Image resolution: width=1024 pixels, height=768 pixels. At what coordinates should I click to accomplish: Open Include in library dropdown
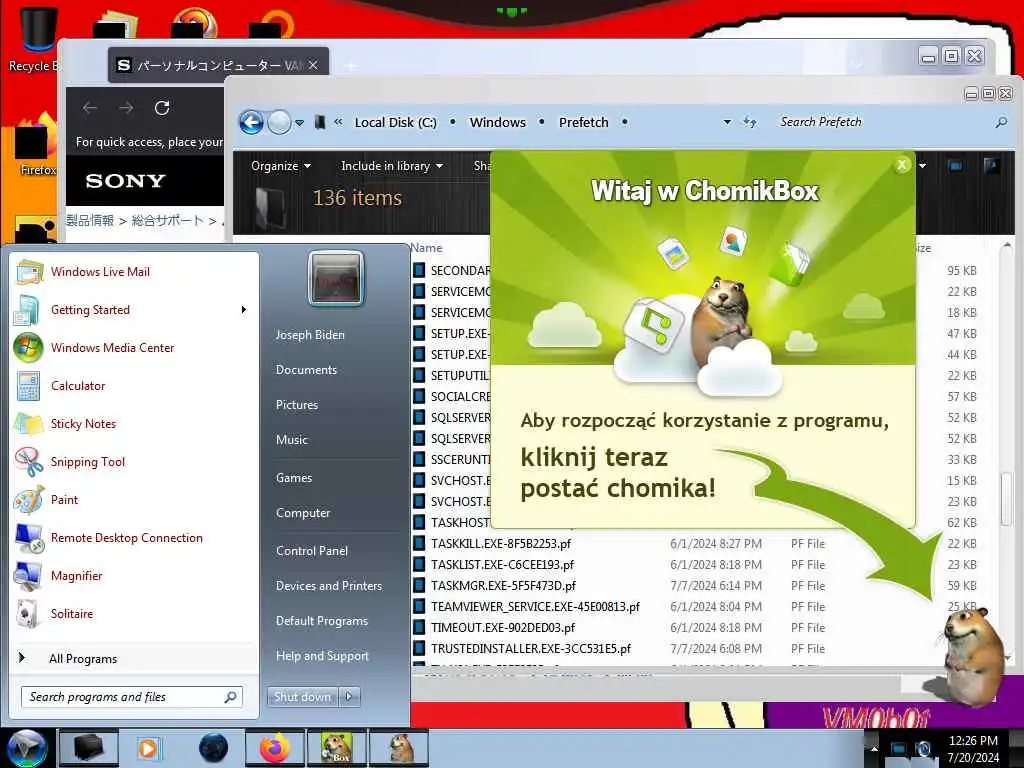coord(391,166)
